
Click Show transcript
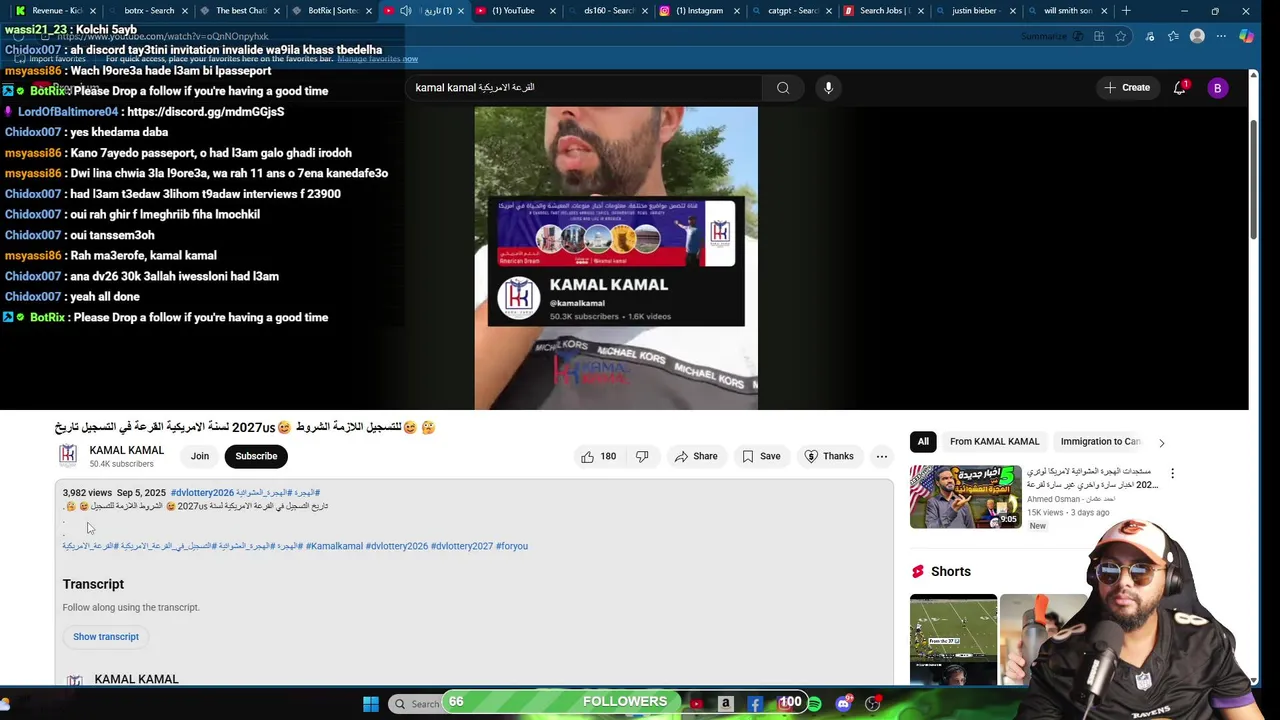tap(106, 637)
